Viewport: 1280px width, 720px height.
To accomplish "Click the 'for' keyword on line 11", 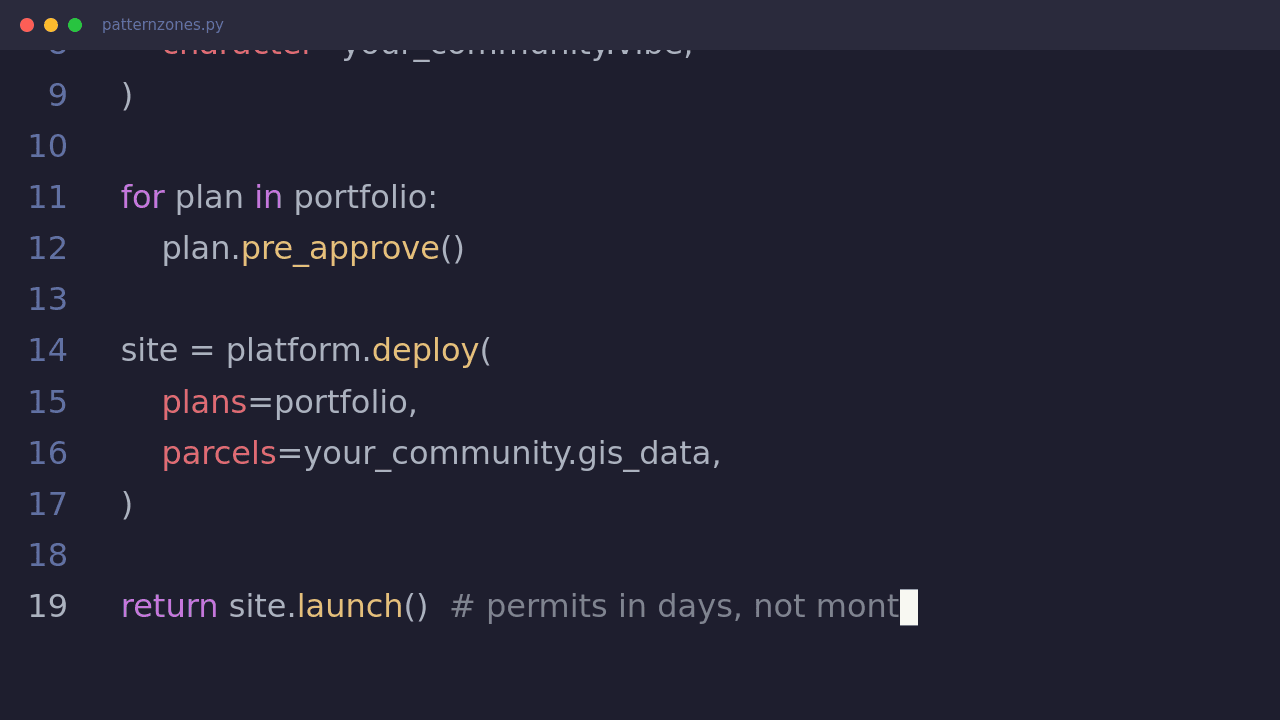I will tap(142, 198).
